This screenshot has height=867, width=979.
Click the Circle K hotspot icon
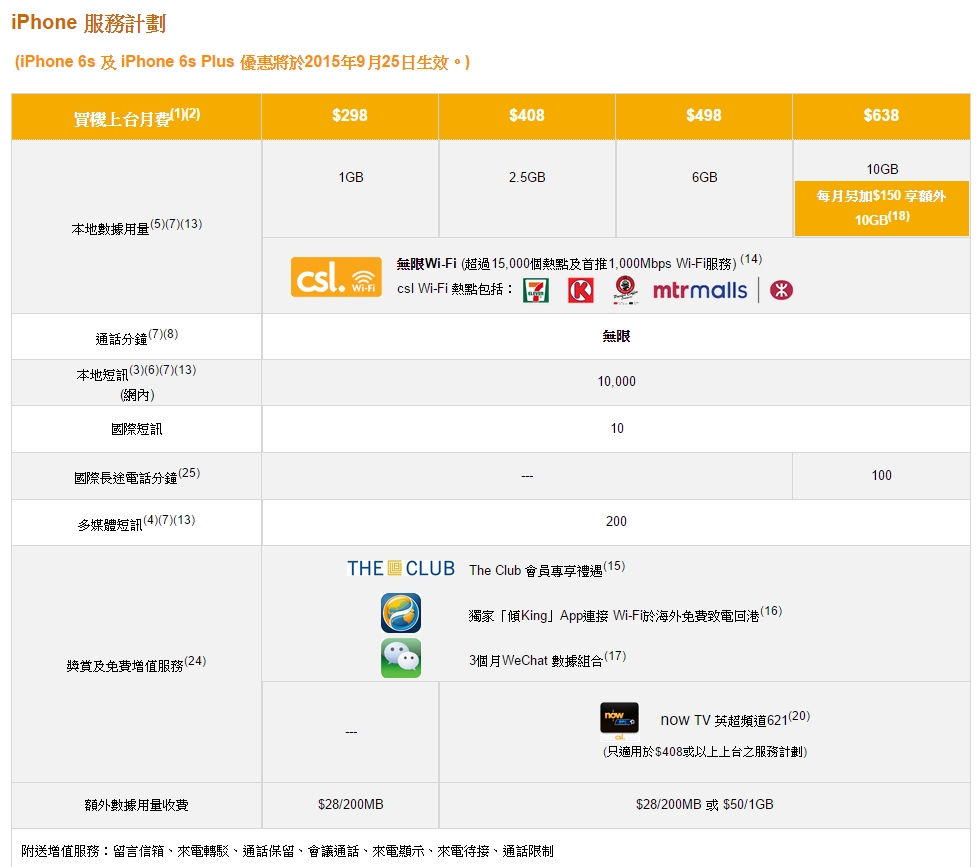[x=580, y=290]
